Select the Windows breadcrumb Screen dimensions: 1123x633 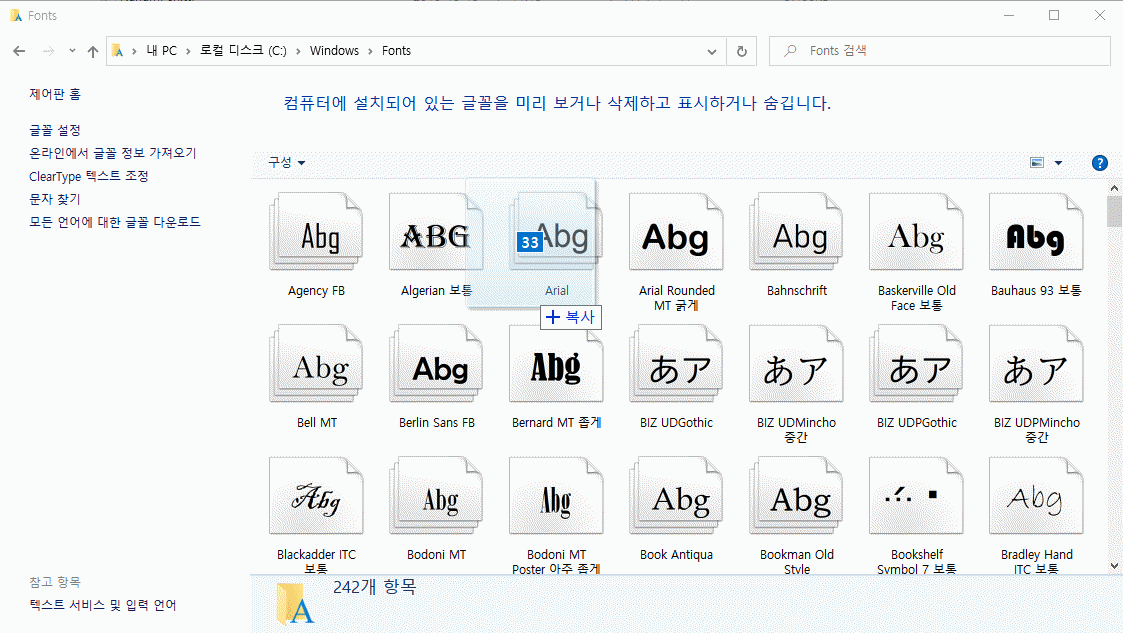[x=334, y=51]
